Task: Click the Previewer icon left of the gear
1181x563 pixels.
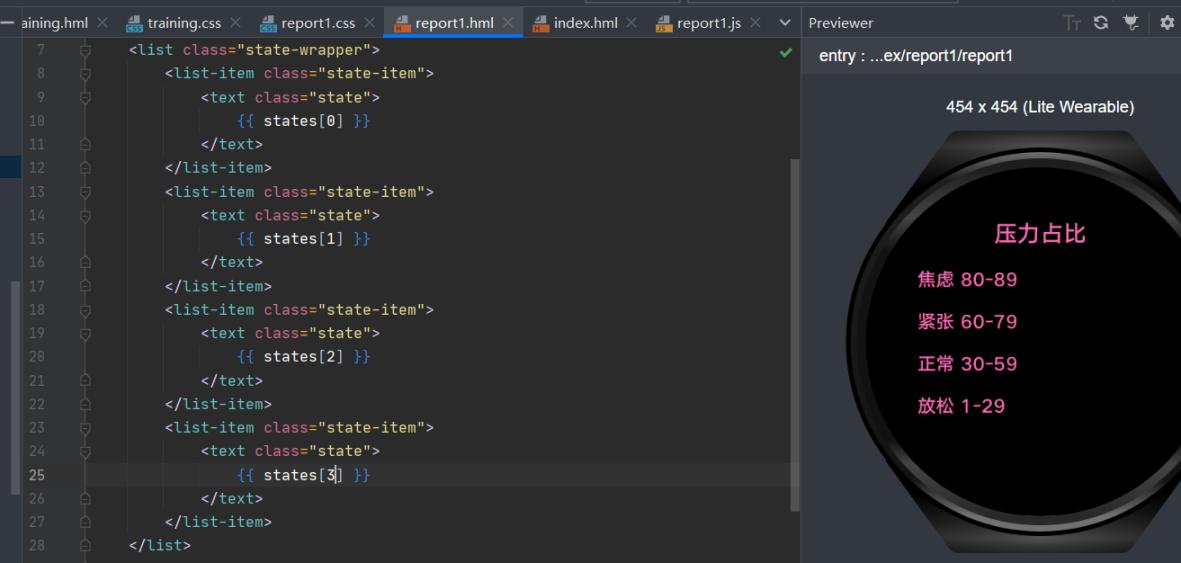Action: (x=1133, y=22)
